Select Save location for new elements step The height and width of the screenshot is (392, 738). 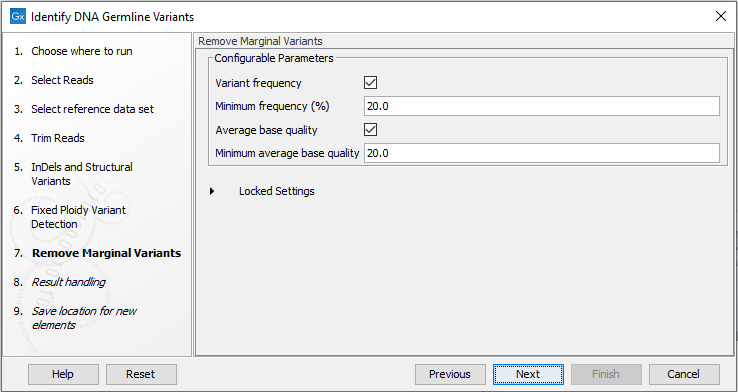pyautogui.click(x=84, y=318)
